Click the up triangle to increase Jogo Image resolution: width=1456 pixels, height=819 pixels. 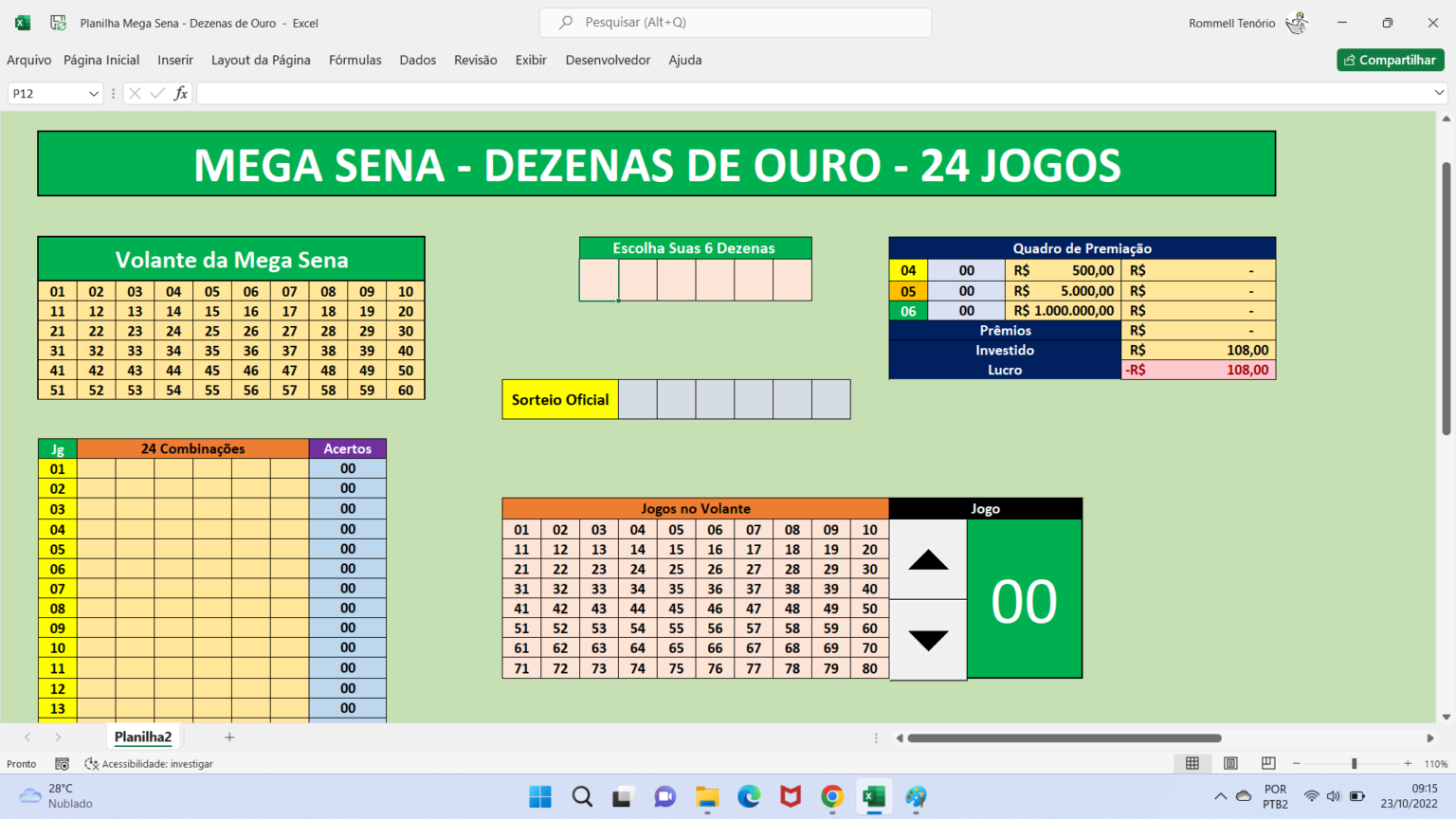928,559
